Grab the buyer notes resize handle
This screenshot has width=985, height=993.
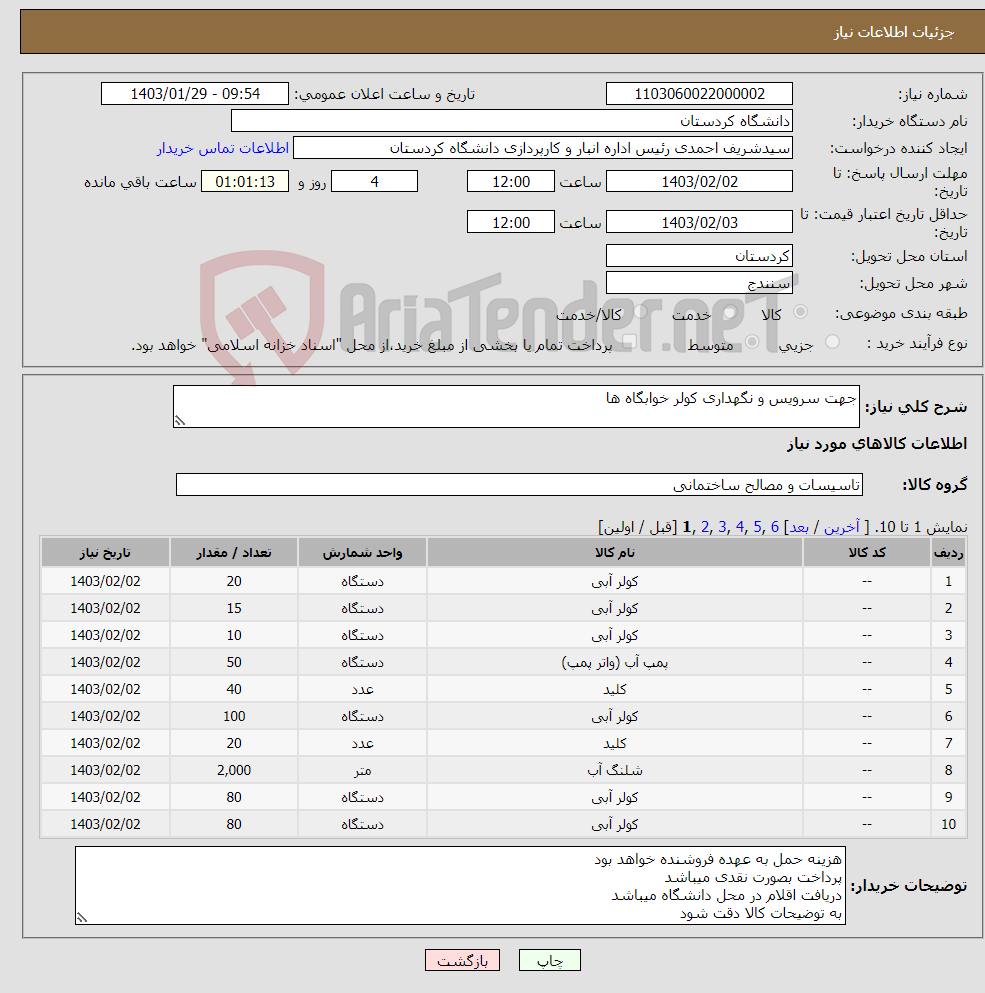tap(82, 918)
